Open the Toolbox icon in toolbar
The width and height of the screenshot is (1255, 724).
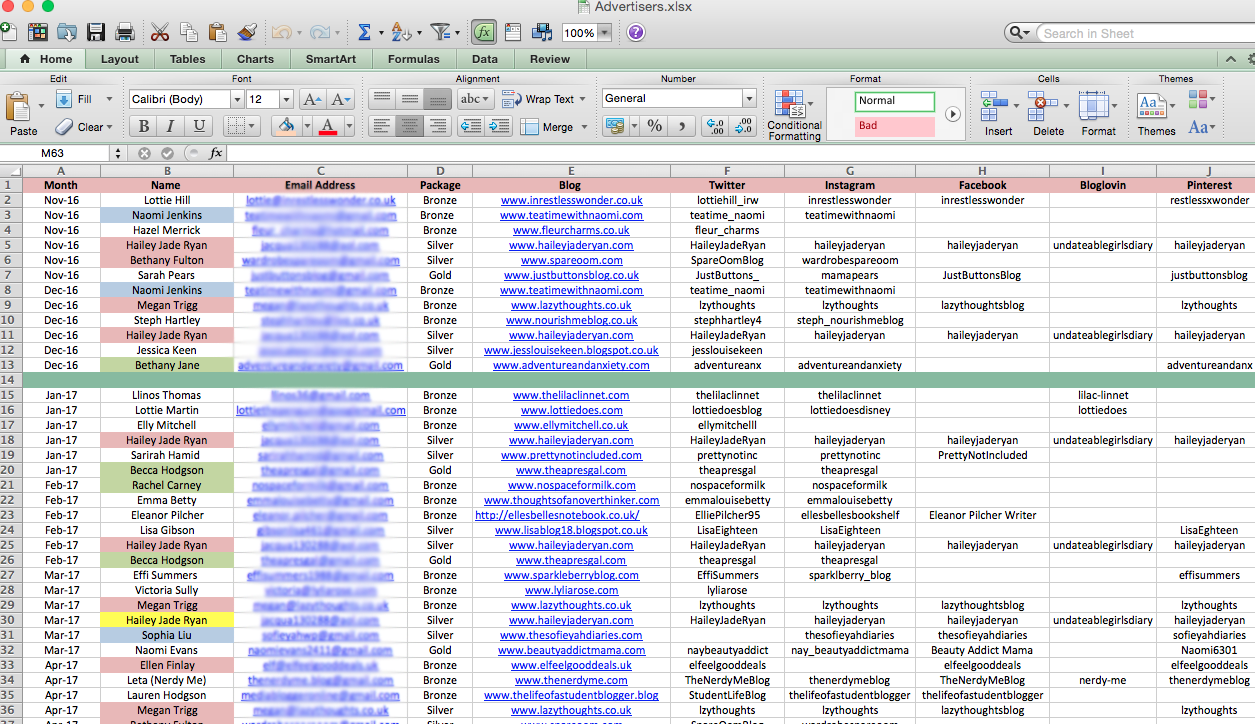pyautogui.click(x=513, y=32)
